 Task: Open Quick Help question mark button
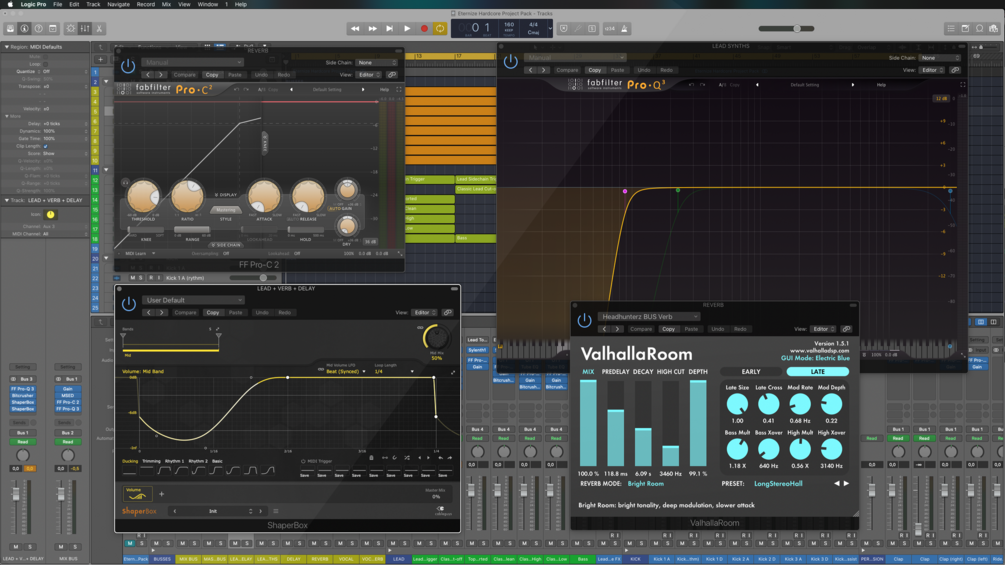[38, 28]
